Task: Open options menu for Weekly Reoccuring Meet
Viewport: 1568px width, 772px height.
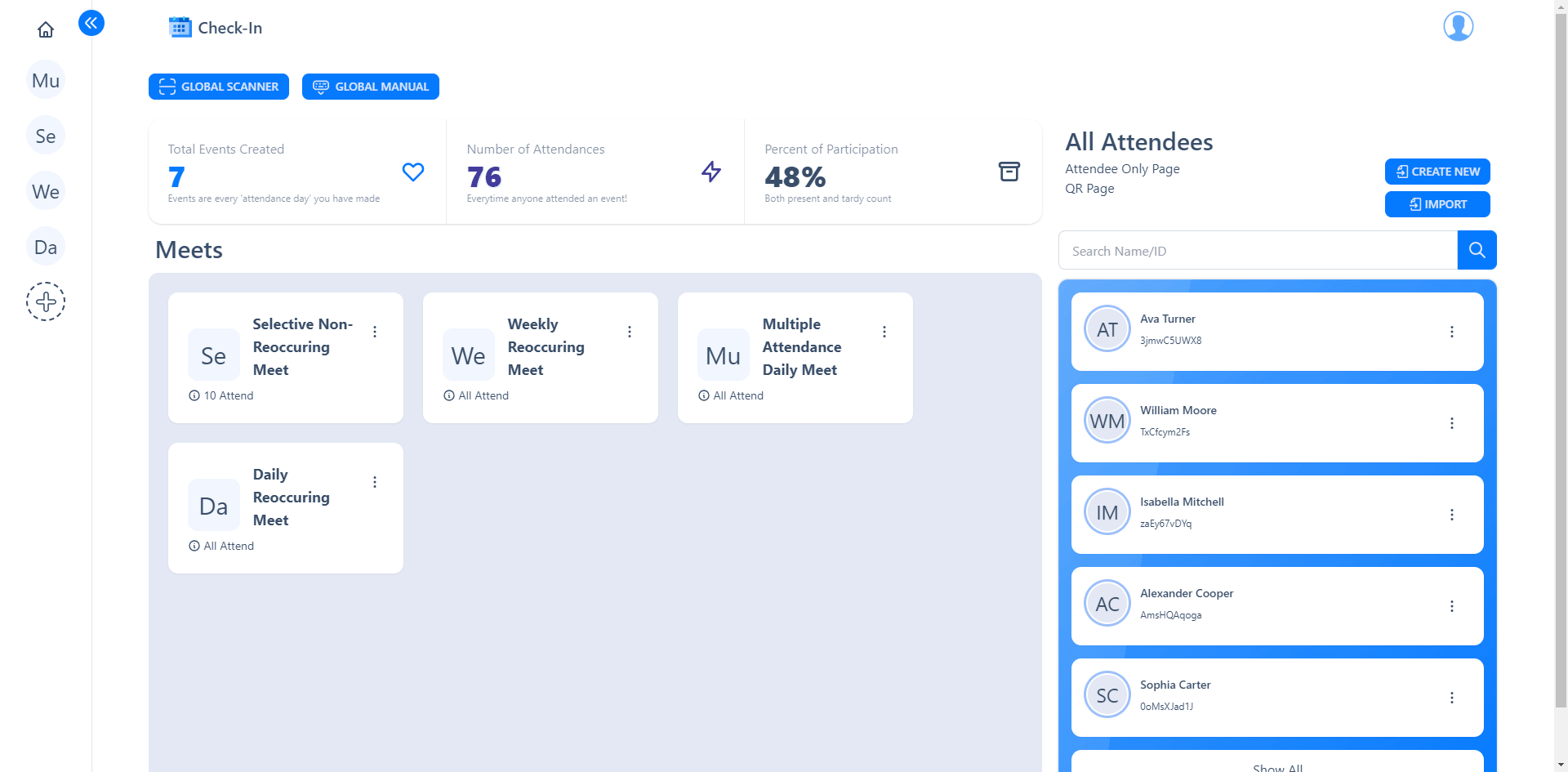Action: pyautogui.click(x=630, y=332)
